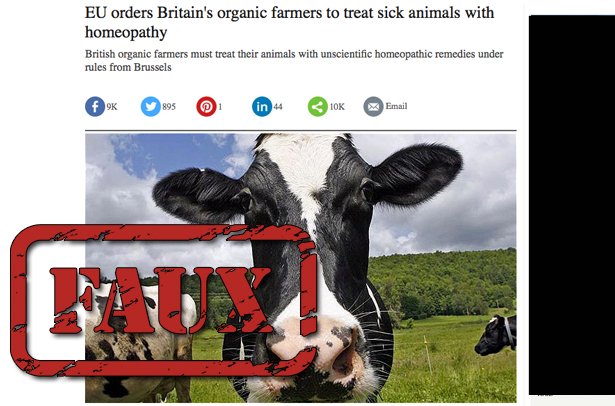
Task: Click the red FAUX stamp text
Action: click(x=160, y=301)
